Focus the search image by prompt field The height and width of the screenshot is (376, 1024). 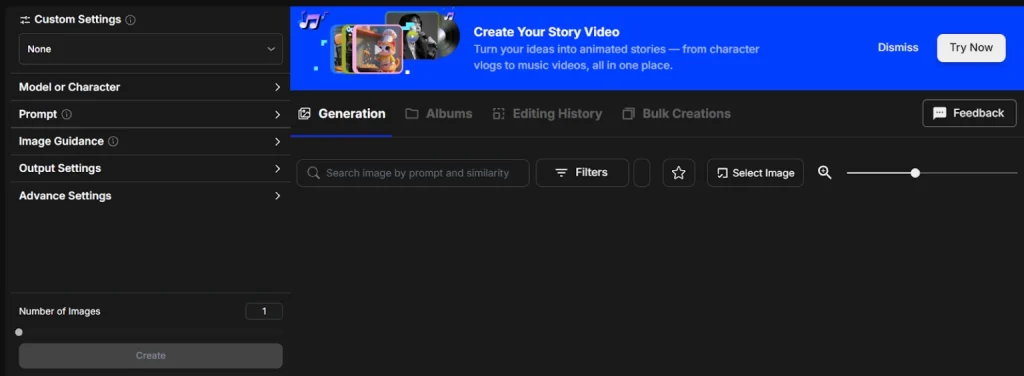(x=413, y=173)
